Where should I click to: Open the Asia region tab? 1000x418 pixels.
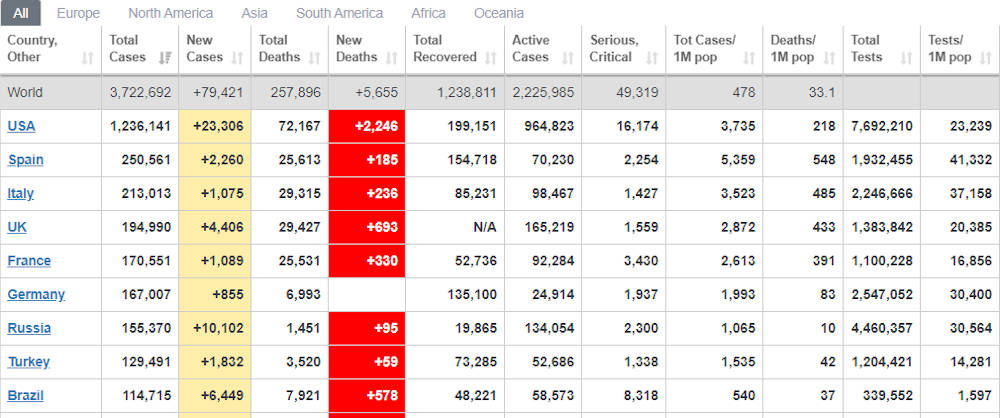254,13
